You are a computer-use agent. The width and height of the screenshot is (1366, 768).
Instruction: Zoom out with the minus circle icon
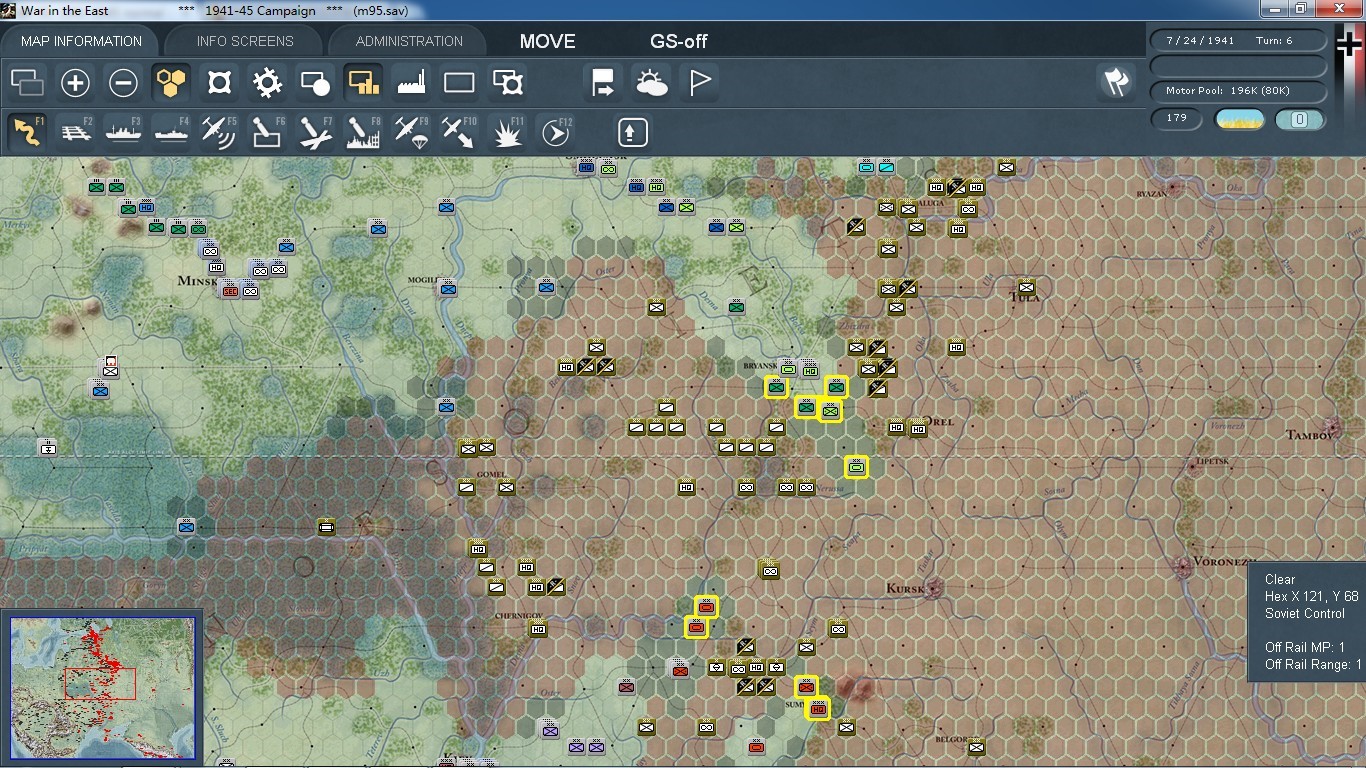tap(123, 83)
